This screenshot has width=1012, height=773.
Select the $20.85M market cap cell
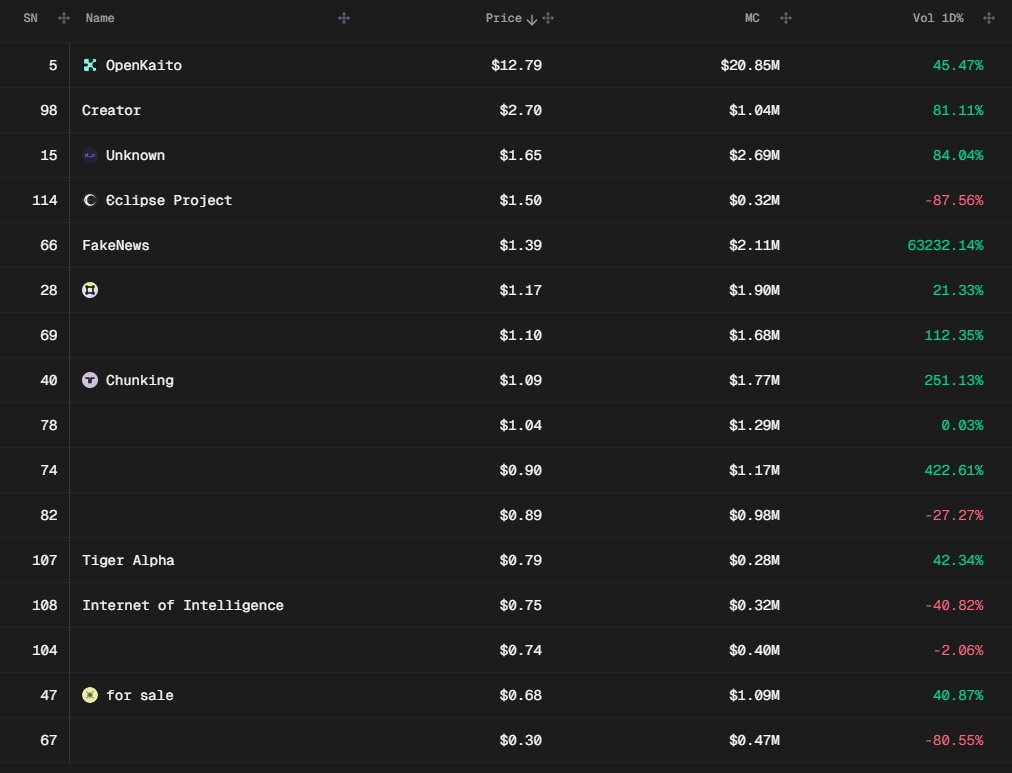pos(750,65)
